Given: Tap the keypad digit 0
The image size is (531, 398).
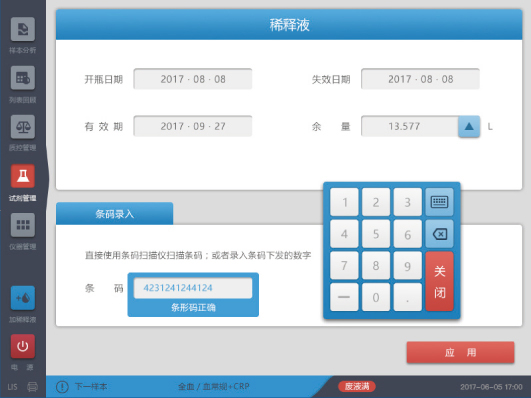Looking at the screenshot, I should click(x=376, y=297).
